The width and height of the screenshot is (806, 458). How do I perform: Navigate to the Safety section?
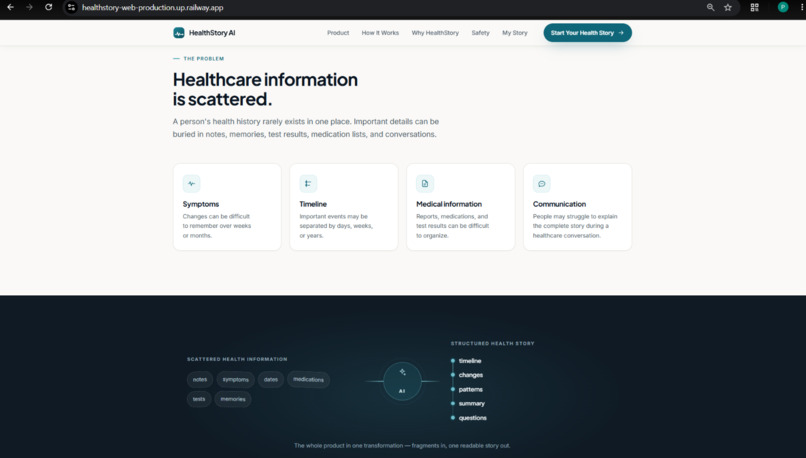pyautogui.click(x=481, y=33)
